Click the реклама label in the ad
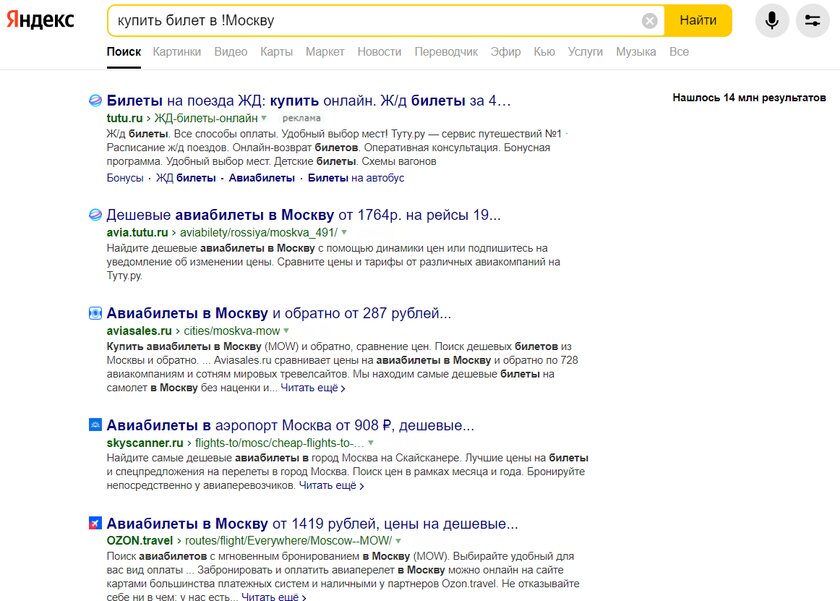 [301, 118]
